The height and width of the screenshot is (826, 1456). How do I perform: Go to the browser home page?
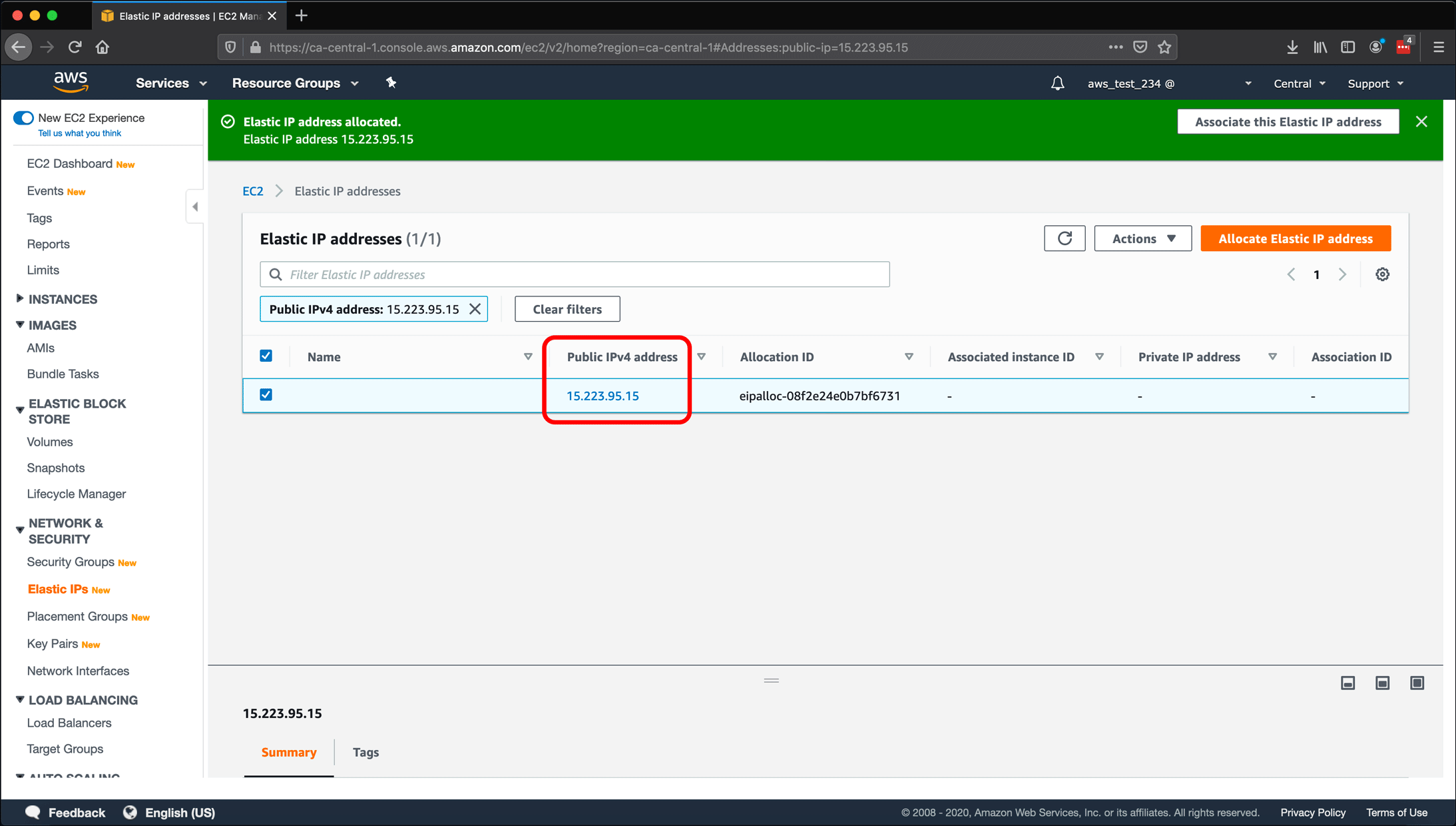(x=103, y=47)
